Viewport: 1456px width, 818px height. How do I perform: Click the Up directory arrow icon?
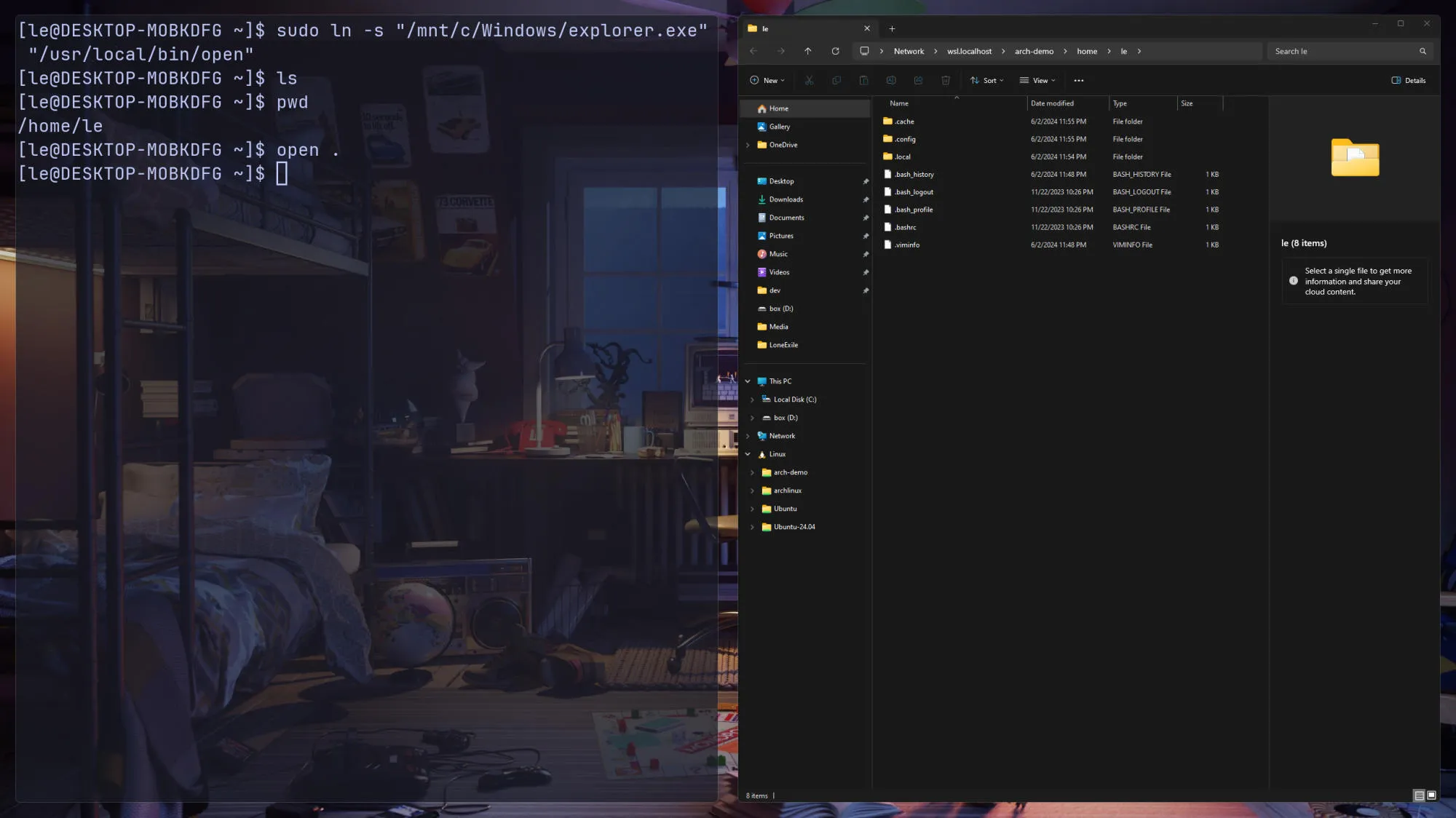(807, 51)
